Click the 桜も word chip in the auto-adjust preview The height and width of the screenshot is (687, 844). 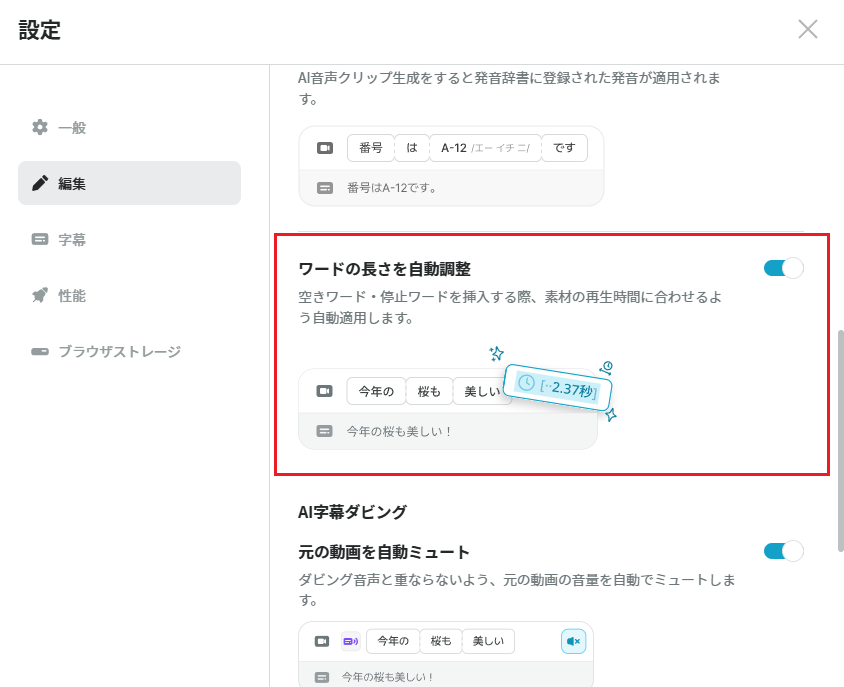click(429, 391)
